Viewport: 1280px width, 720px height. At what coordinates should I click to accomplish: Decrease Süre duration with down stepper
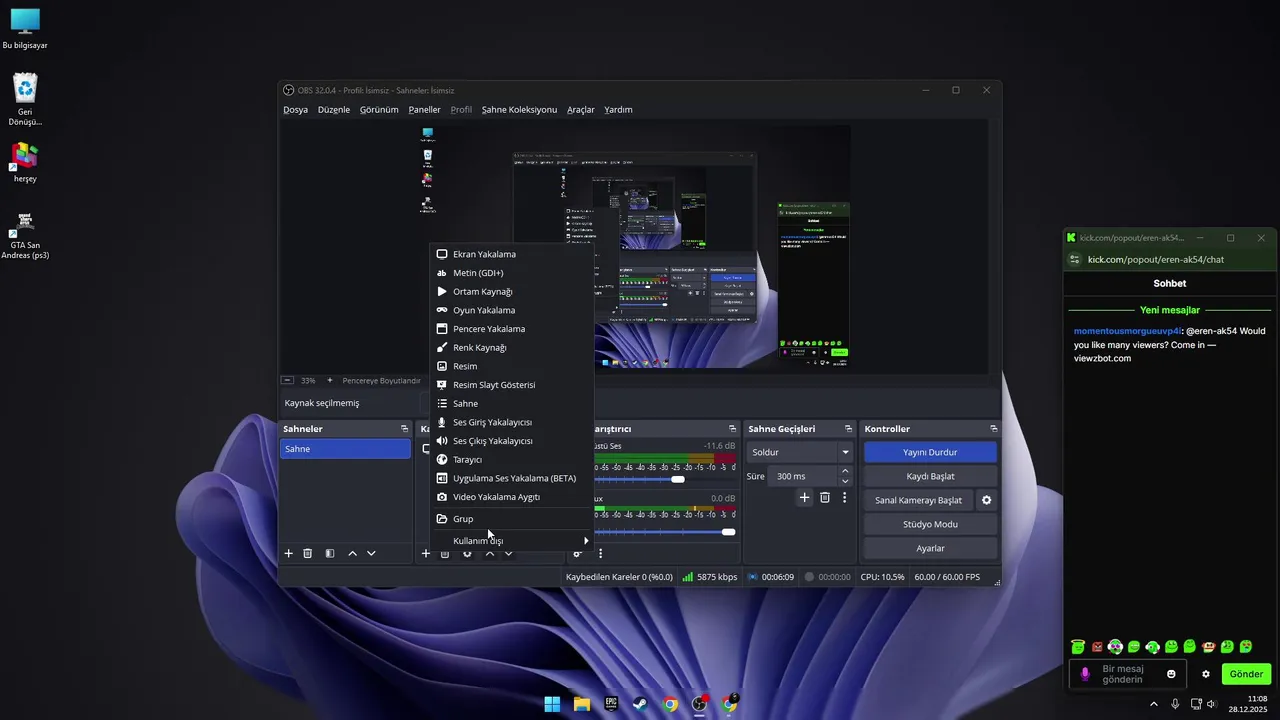(845, 481)
